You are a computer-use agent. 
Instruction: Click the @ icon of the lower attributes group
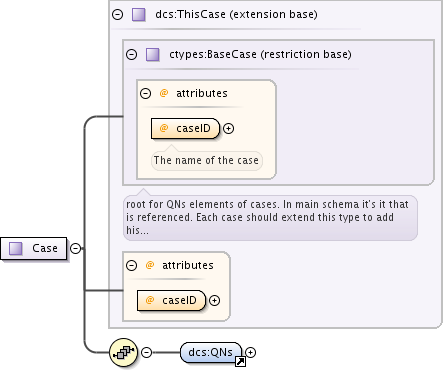tap(150, 265)
